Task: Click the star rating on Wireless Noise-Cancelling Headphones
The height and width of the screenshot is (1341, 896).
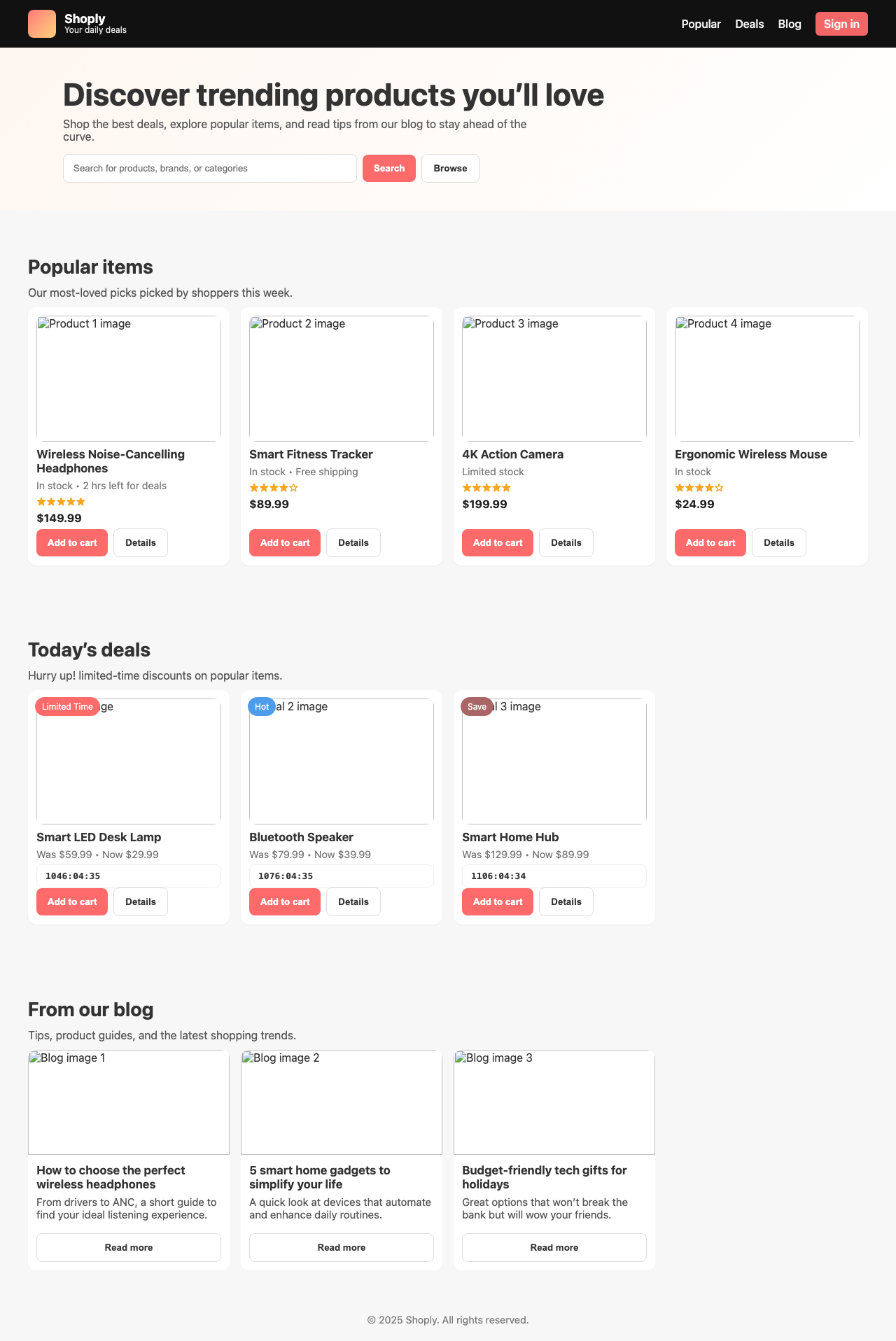Action: pos(60,501)
